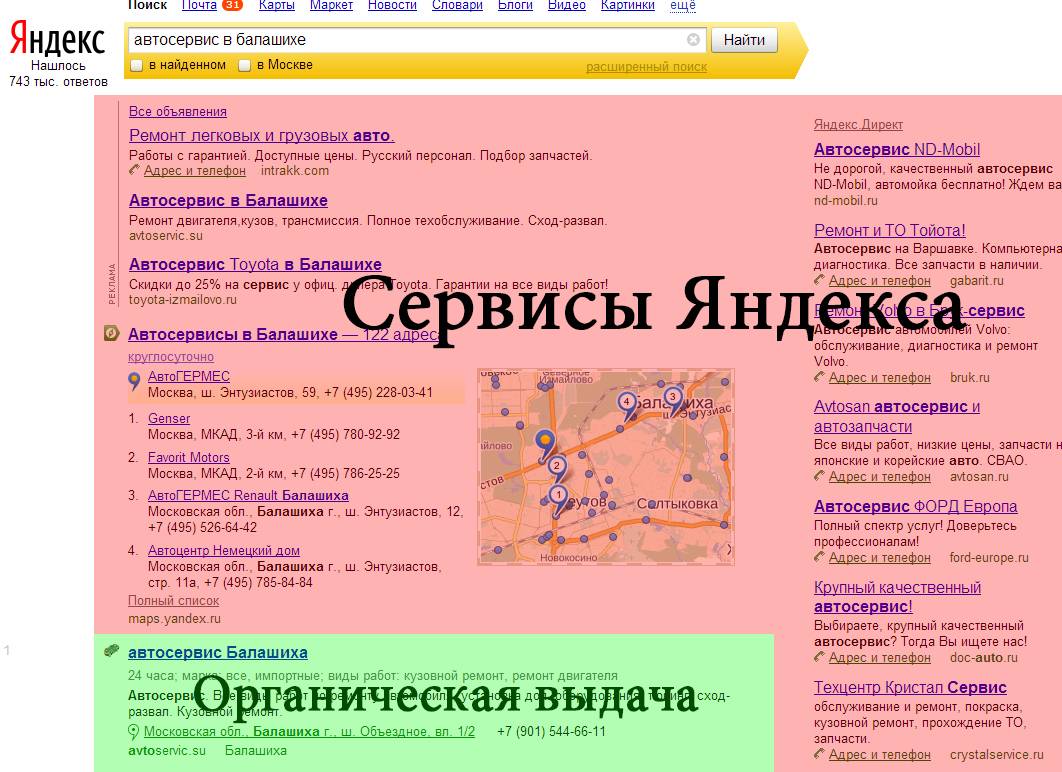Image resolution: width=1062 pixels, height=772 pixels.
Task: Select map pin number 2
Action: tap(557, 469)
